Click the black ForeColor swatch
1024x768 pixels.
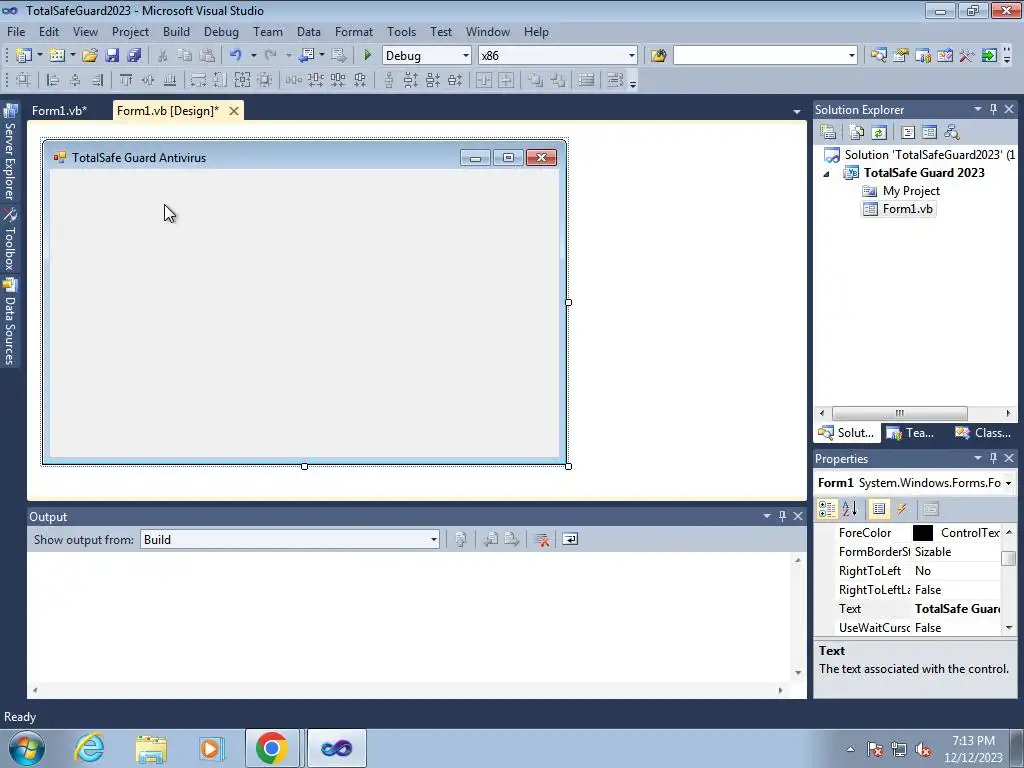click(x=923, y=533)
